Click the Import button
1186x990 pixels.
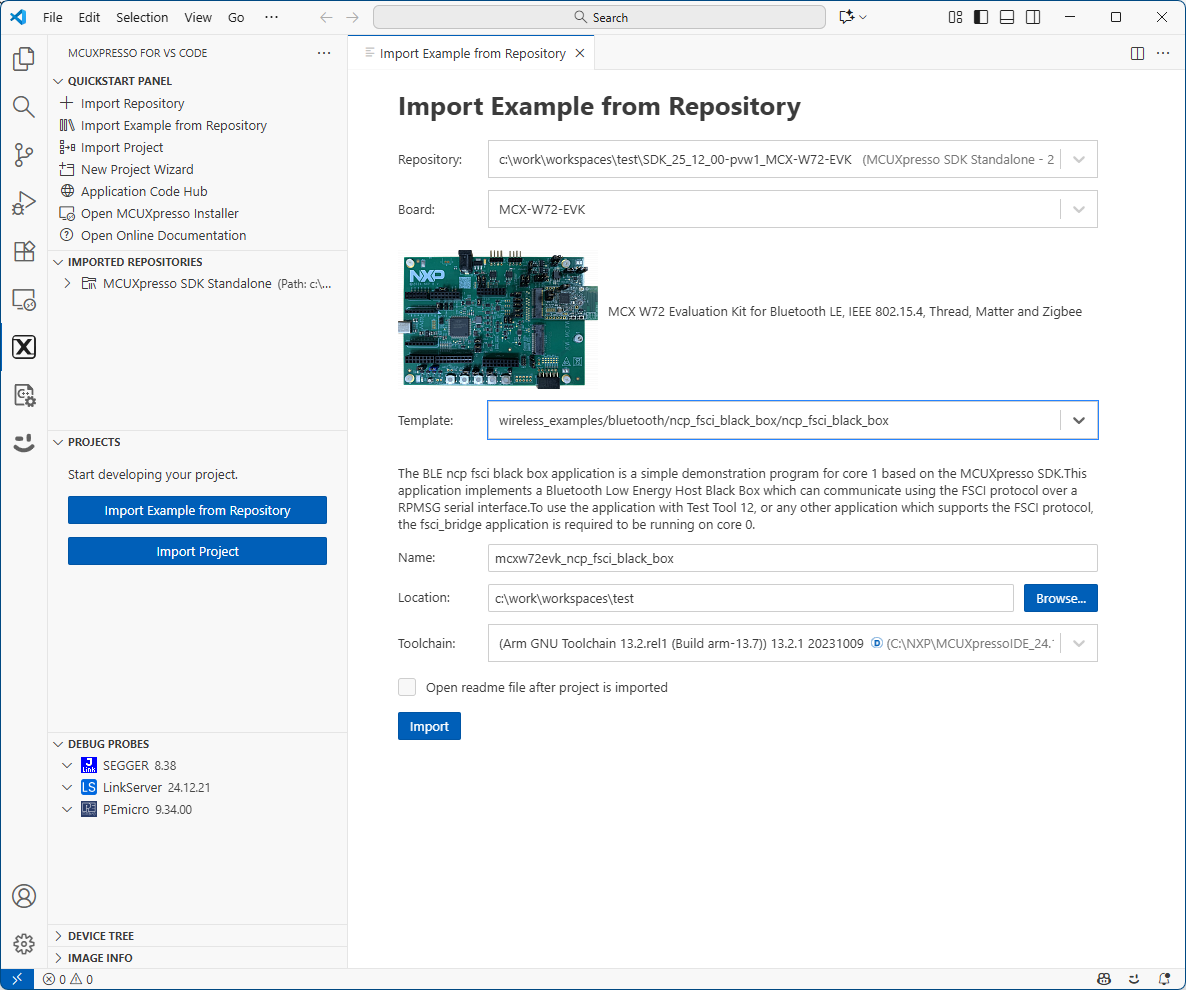tap(429, 726)
